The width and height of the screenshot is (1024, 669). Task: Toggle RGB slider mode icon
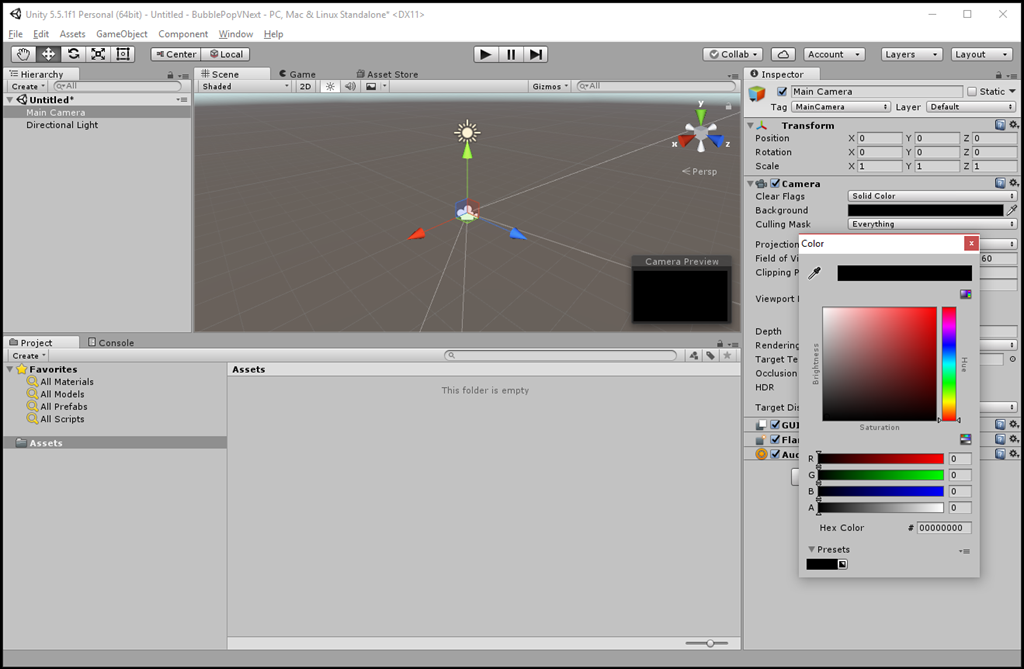click(965, 439)
